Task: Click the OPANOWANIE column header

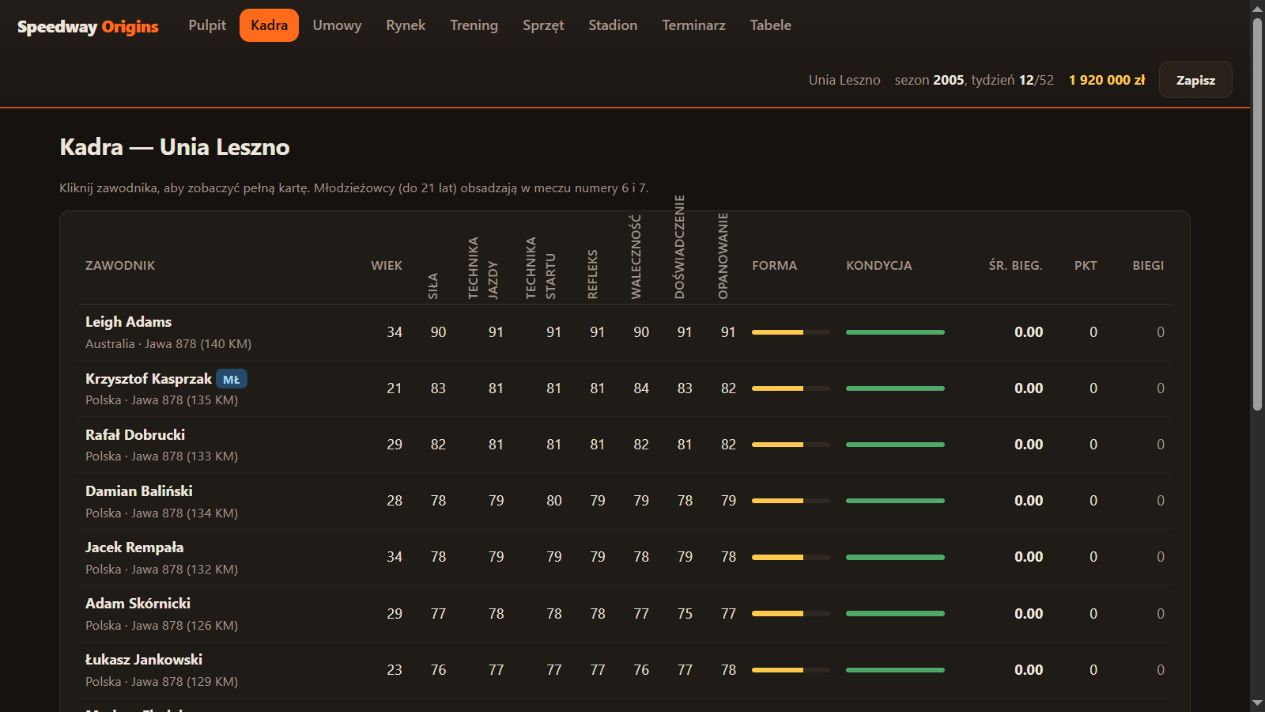Action: coord(723,256)
